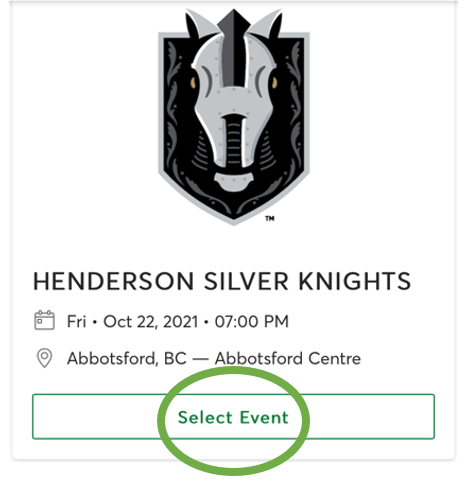Click the Abbotsford, BC city text

tap(127, 359)
